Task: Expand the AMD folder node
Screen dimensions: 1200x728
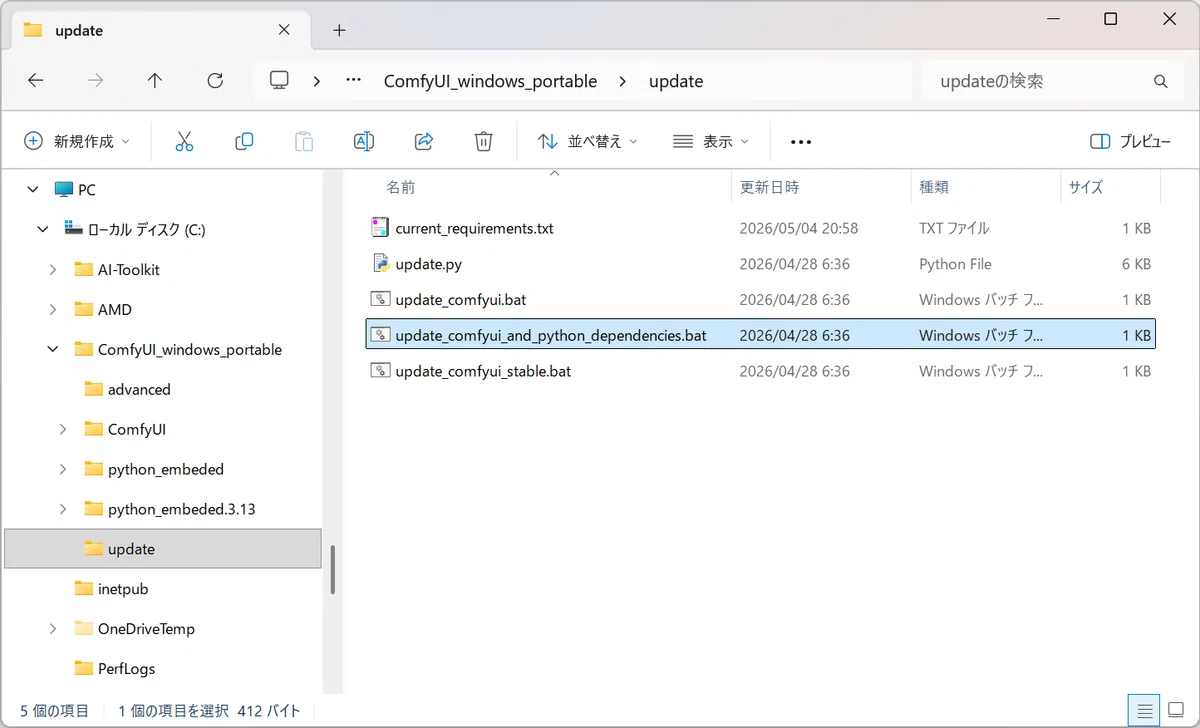Action: [x=53, y=309]
